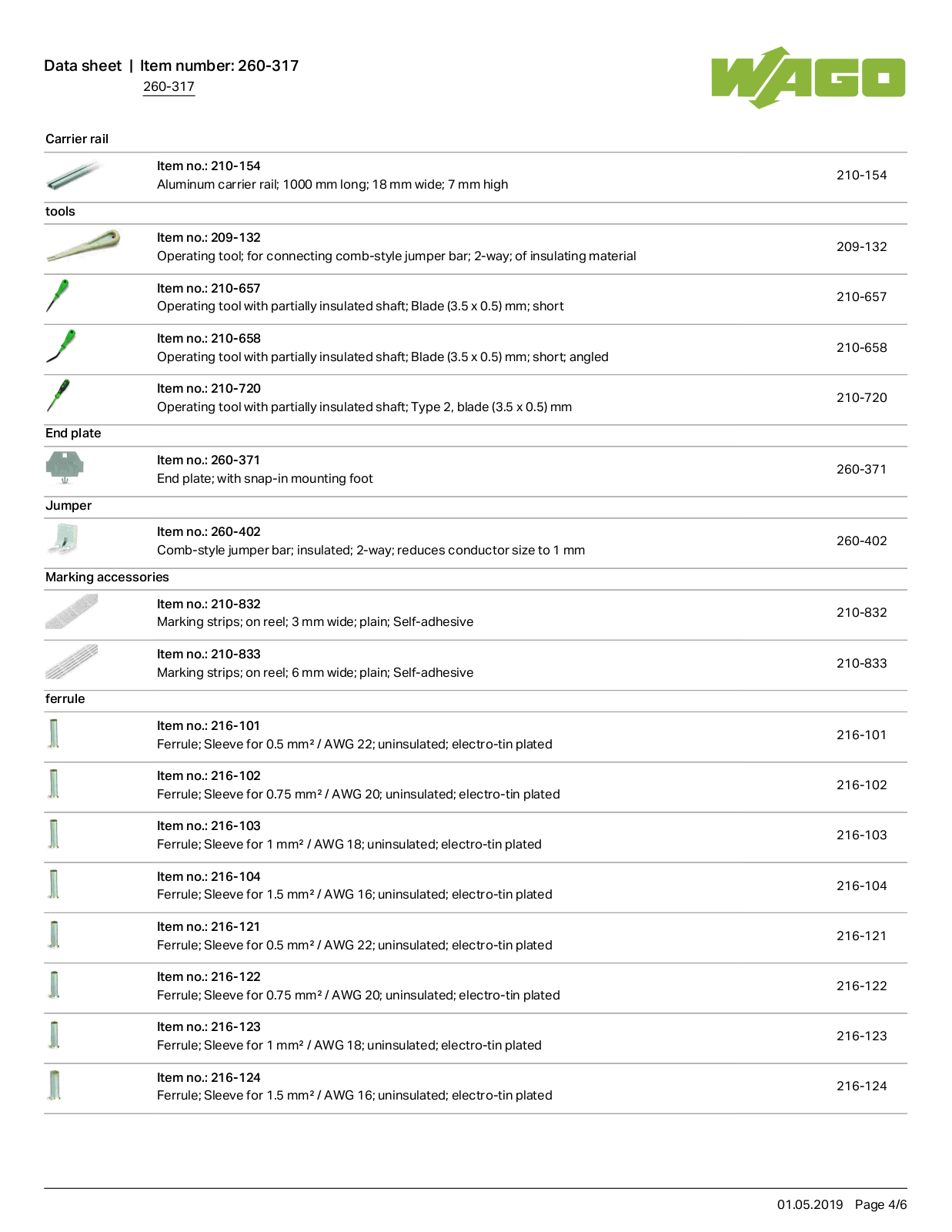Select the 210-720 Type 2 tool image

pos(58,396)
